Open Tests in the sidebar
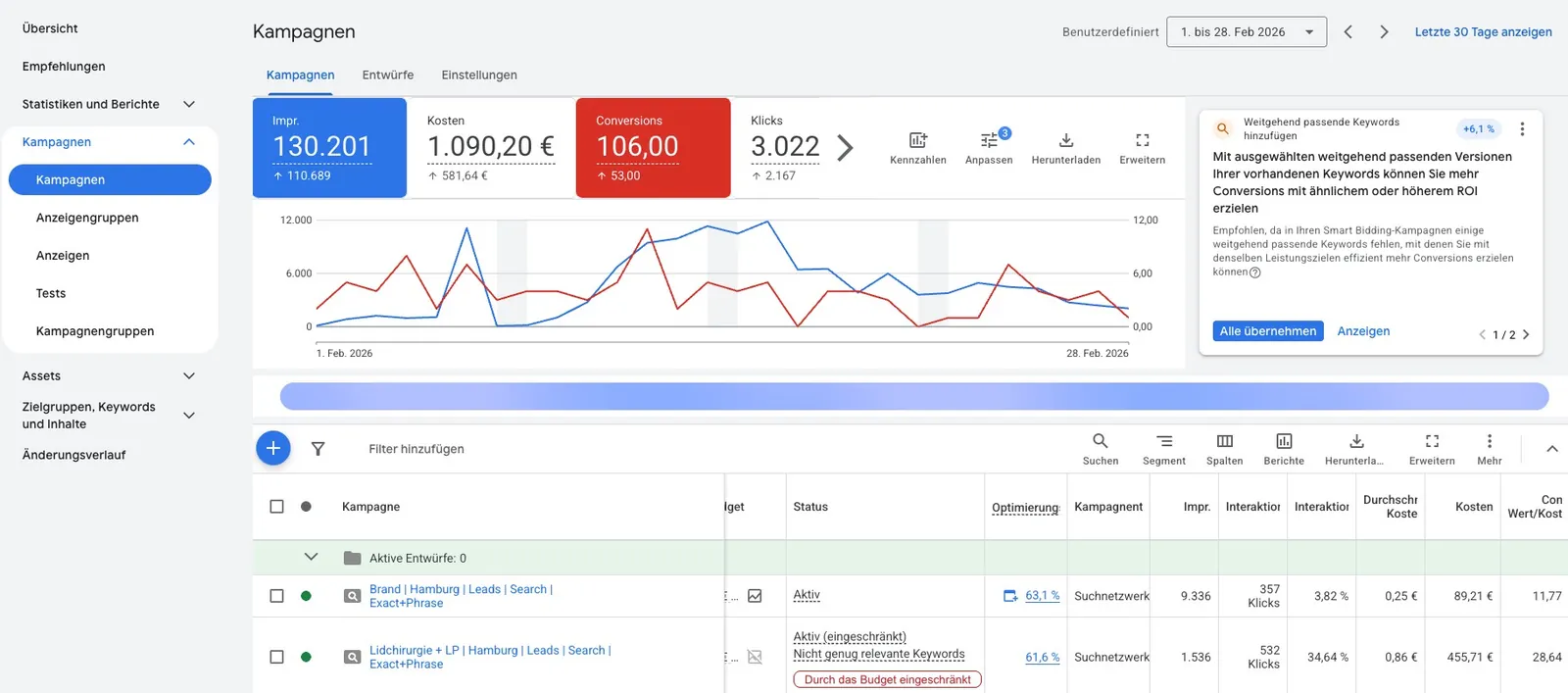 51,293
